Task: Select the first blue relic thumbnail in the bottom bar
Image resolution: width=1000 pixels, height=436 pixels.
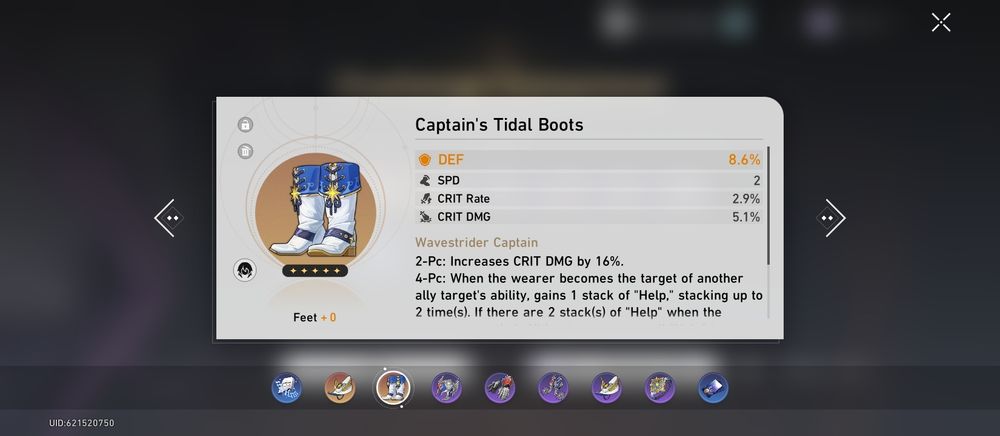Action: coord(286,388)
